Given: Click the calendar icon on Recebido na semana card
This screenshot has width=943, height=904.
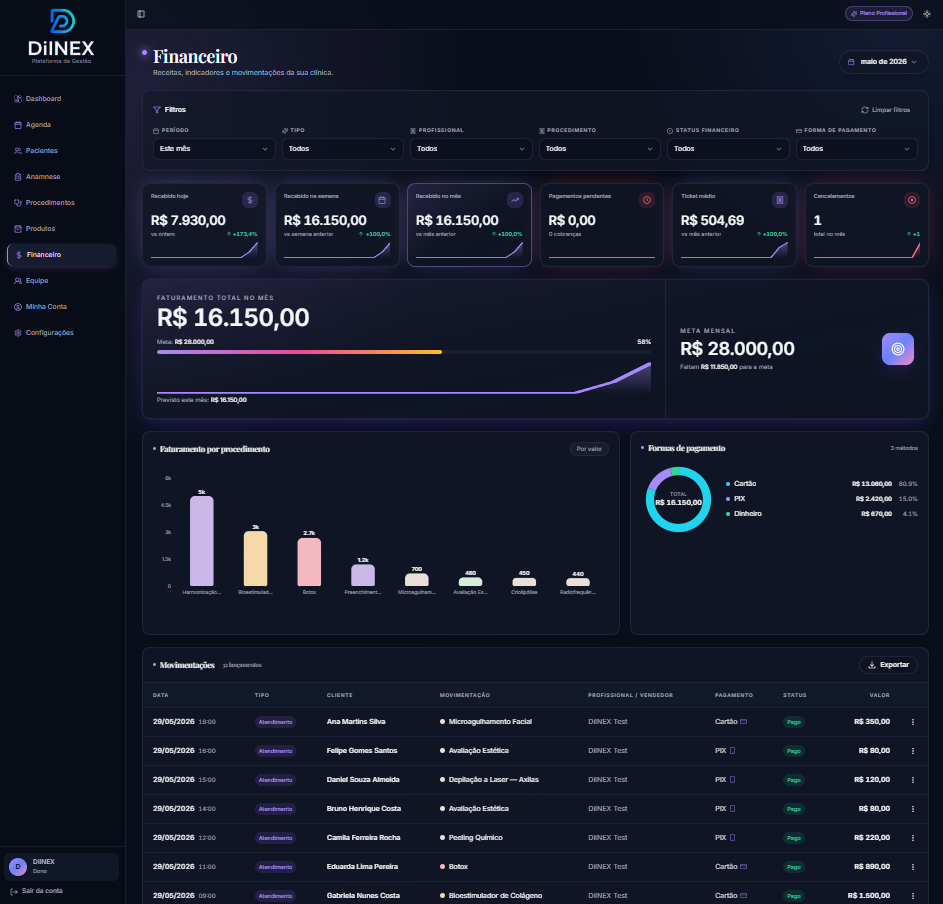Looking at the screenshot, I should [x=382, y=200].
